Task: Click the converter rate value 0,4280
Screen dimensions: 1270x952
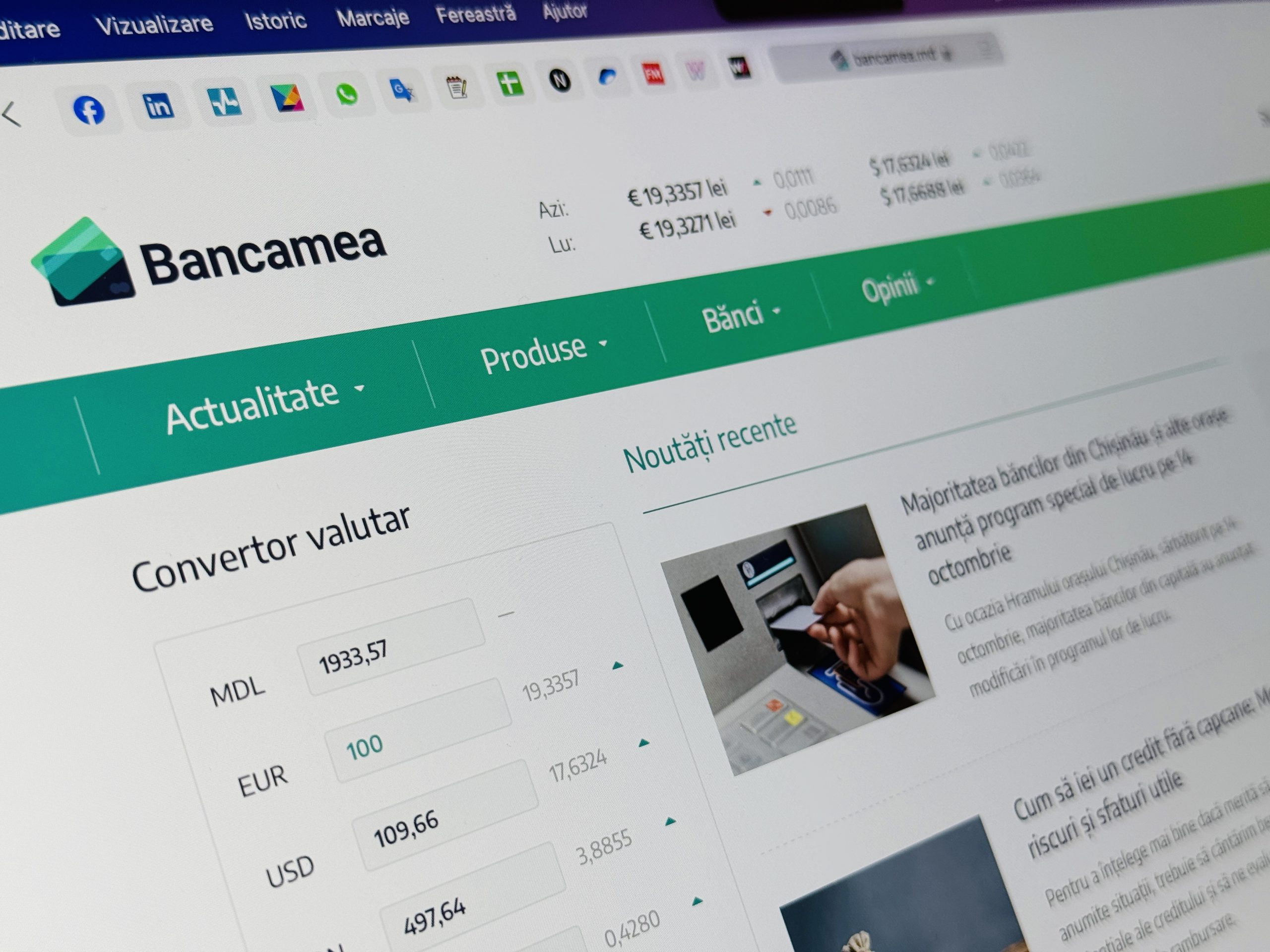Action: tap(632, 929)
